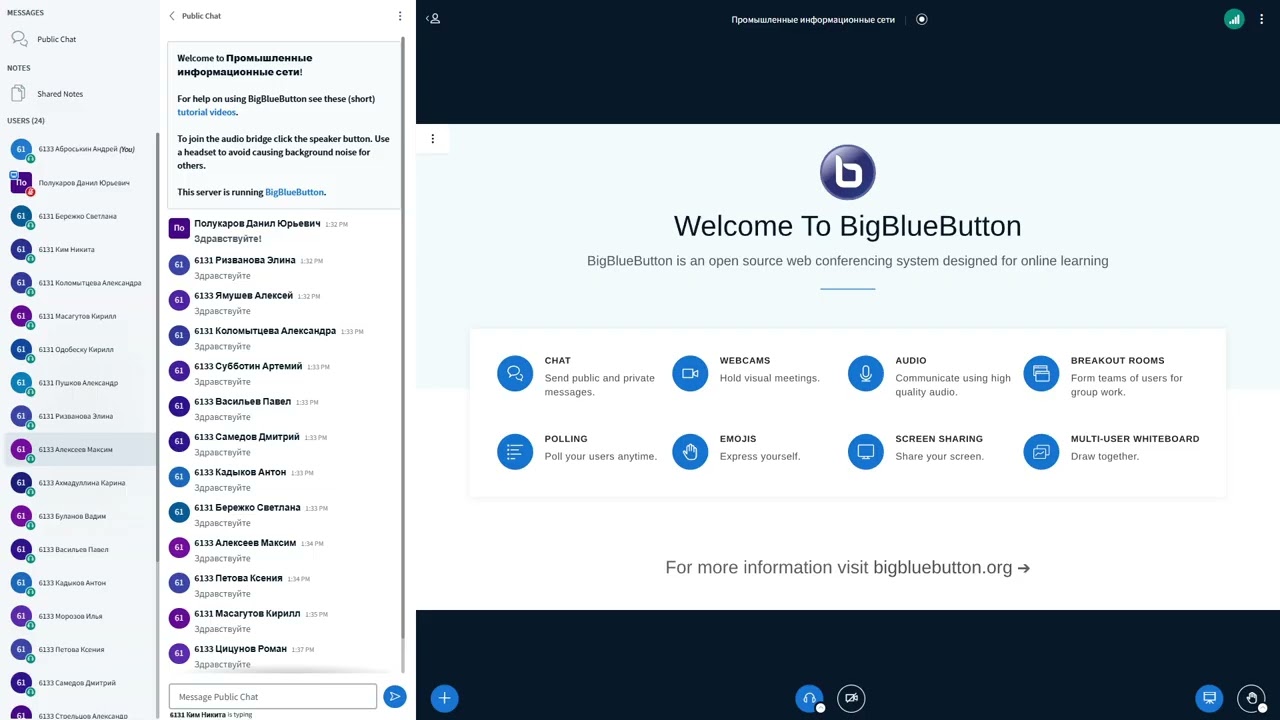Toggle the share webcam button

tap(851, 698)
